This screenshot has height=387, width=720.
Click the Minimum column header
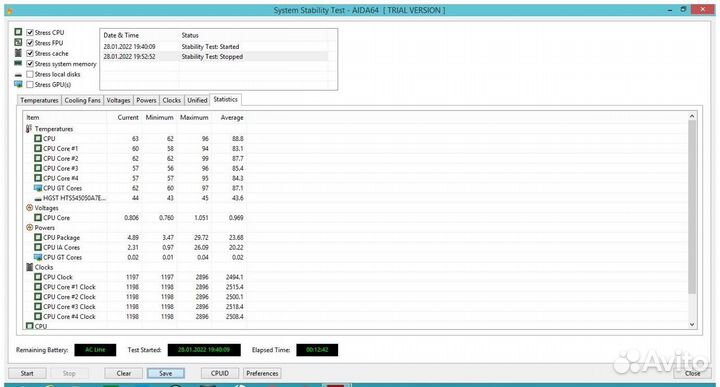159,118
